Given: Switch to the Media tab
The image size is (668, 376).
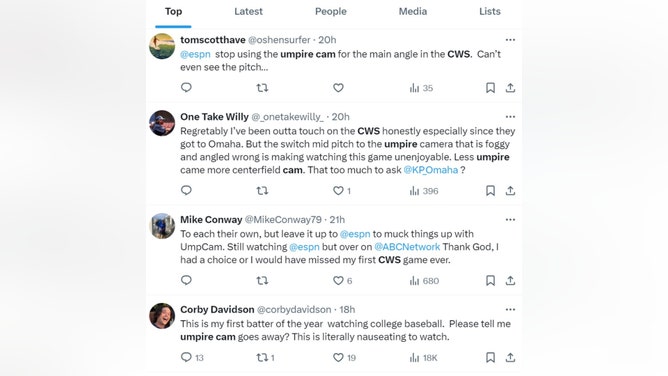Looking at the screenshot, I should tap(413, 11).
